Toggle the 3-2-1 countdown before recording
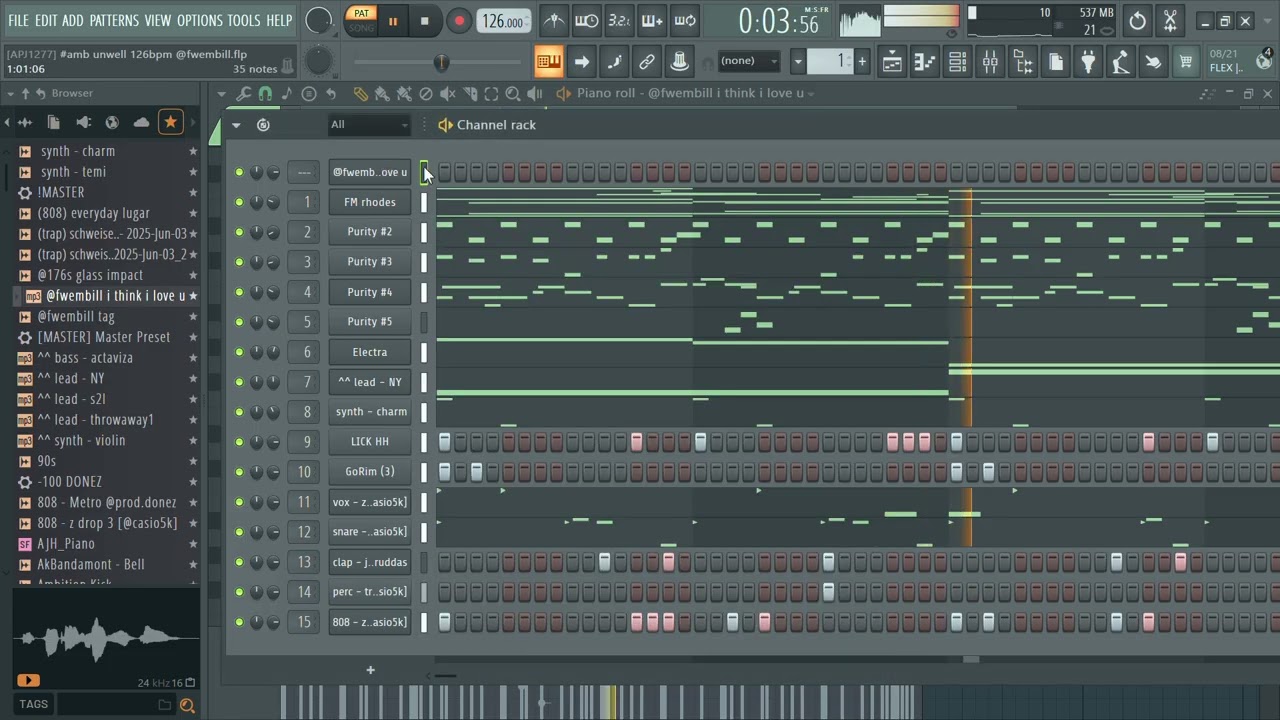 (619, 20)
